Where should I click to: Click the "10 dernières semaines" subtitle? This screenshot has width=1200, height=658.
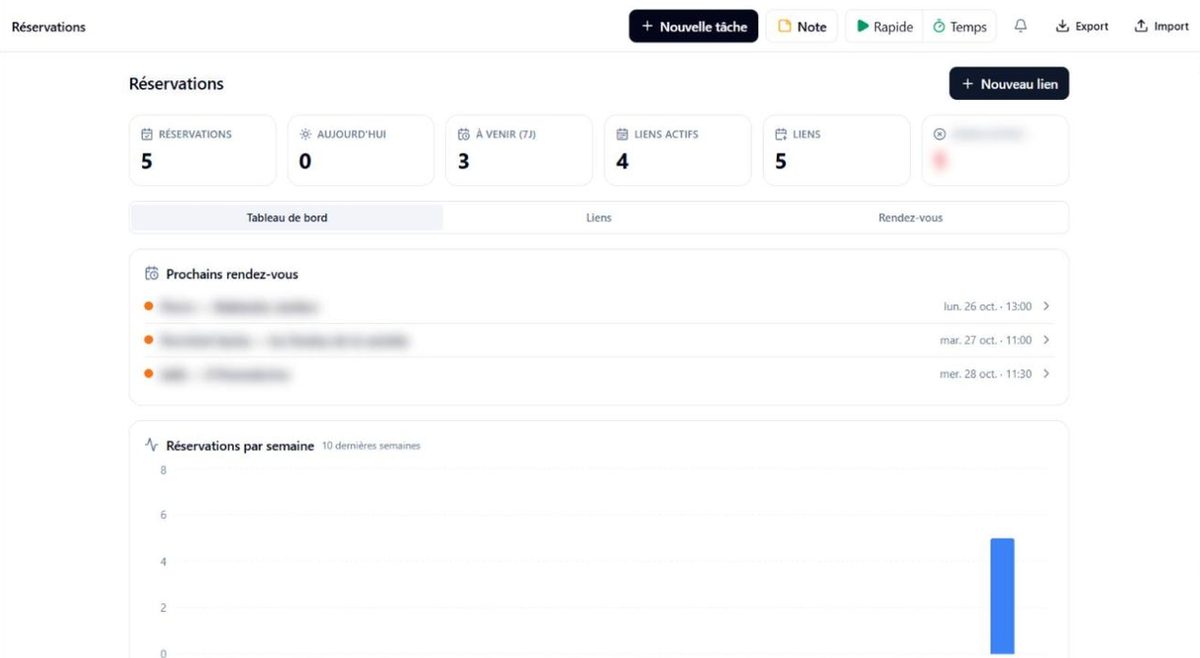[371, 446]
